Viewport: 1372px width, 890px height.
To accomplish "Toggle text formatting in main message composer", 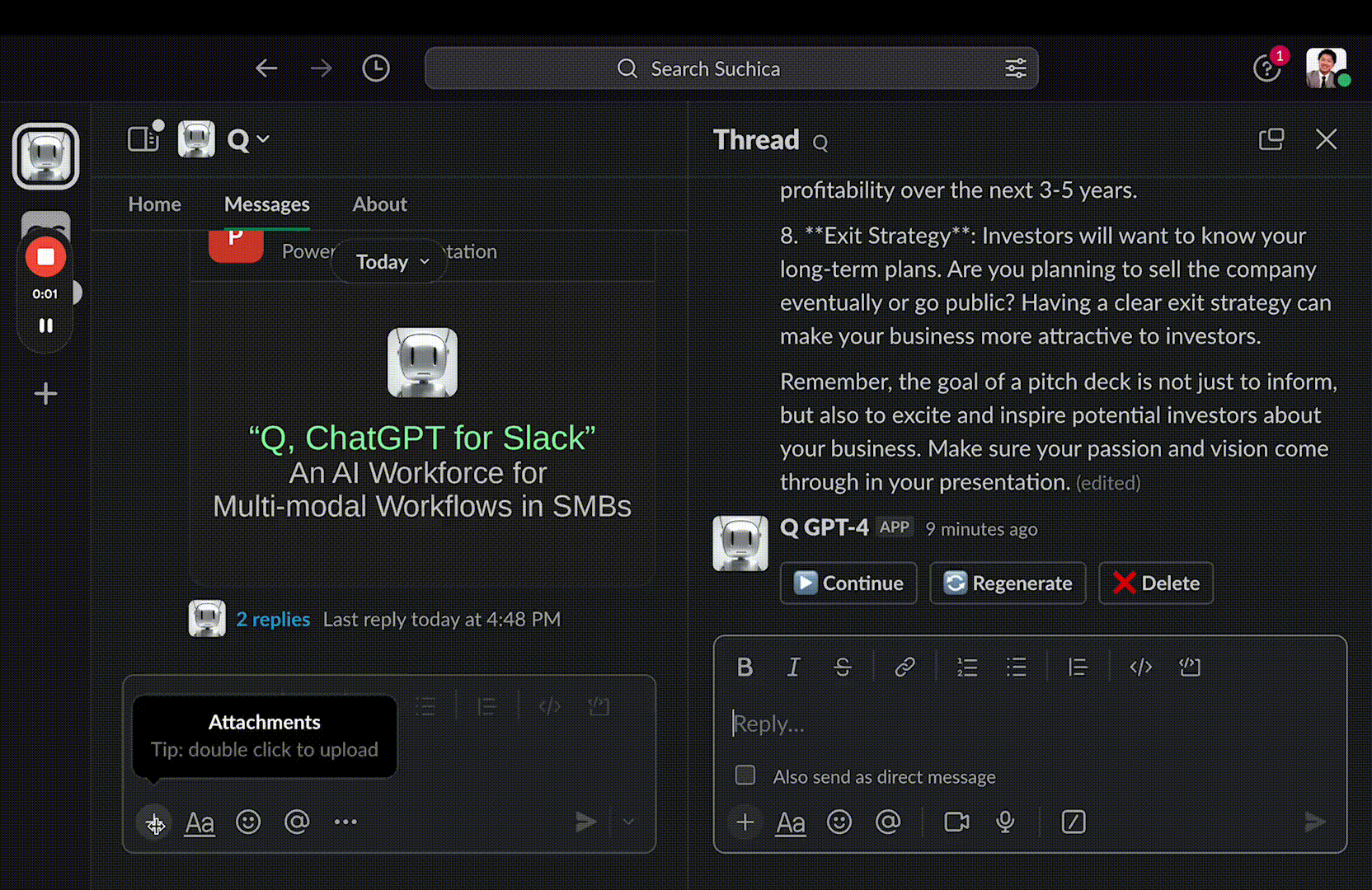I will pos(200,822).
